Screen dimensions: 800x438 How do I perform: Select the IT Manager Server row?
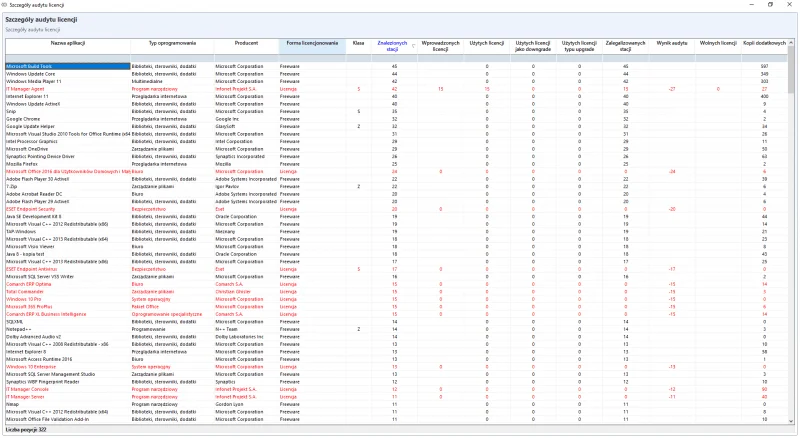396,397
